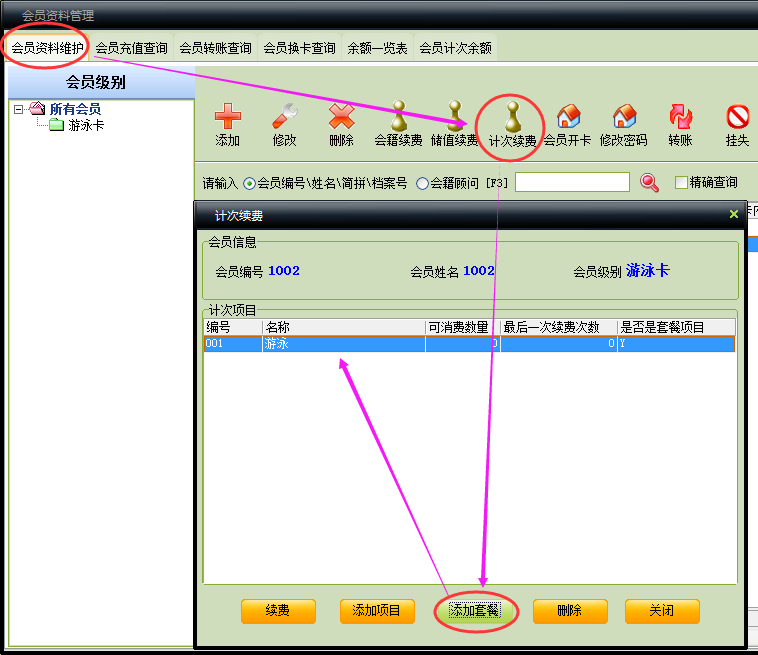Switch to the 会员转账查询 tab

[216, 48]
